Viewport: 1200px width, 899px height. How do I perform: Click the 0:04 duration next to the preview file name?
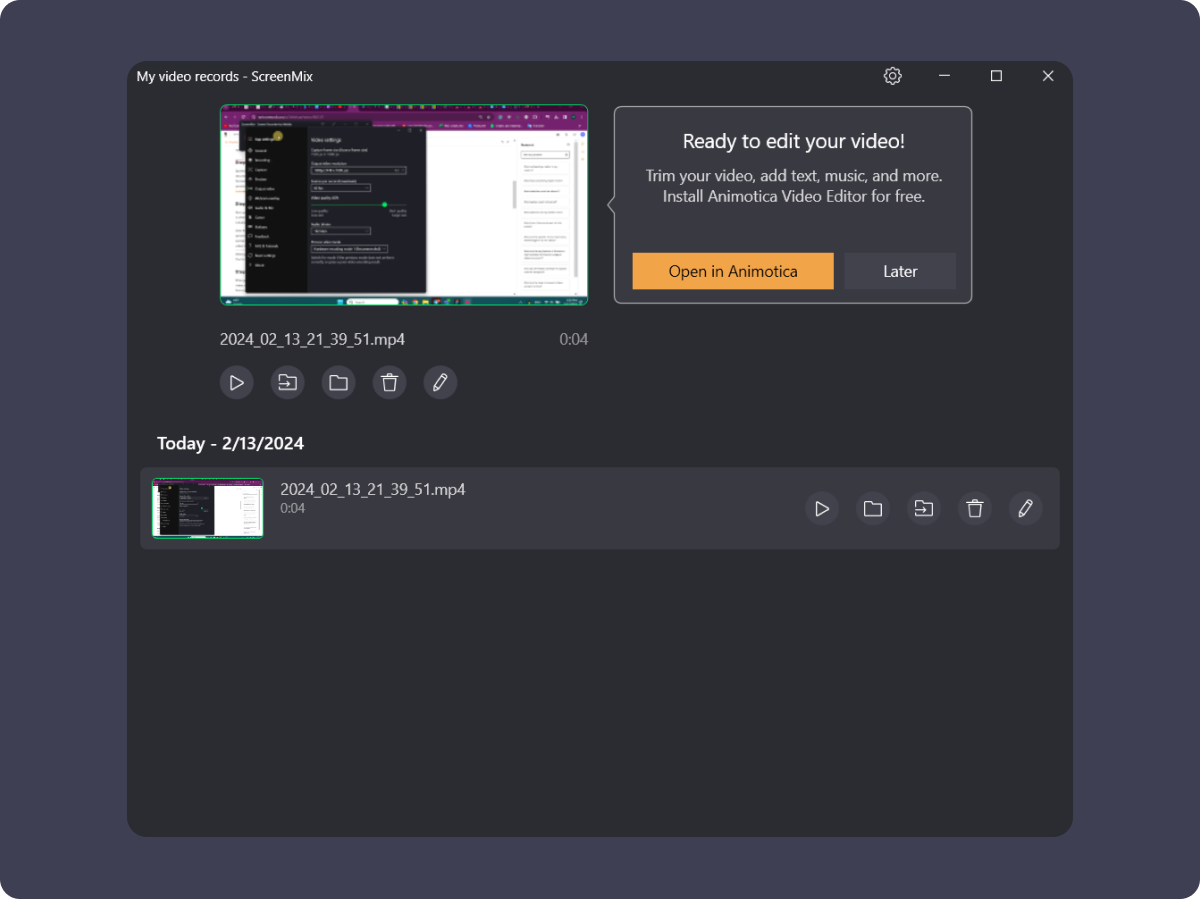pos(574,339)
